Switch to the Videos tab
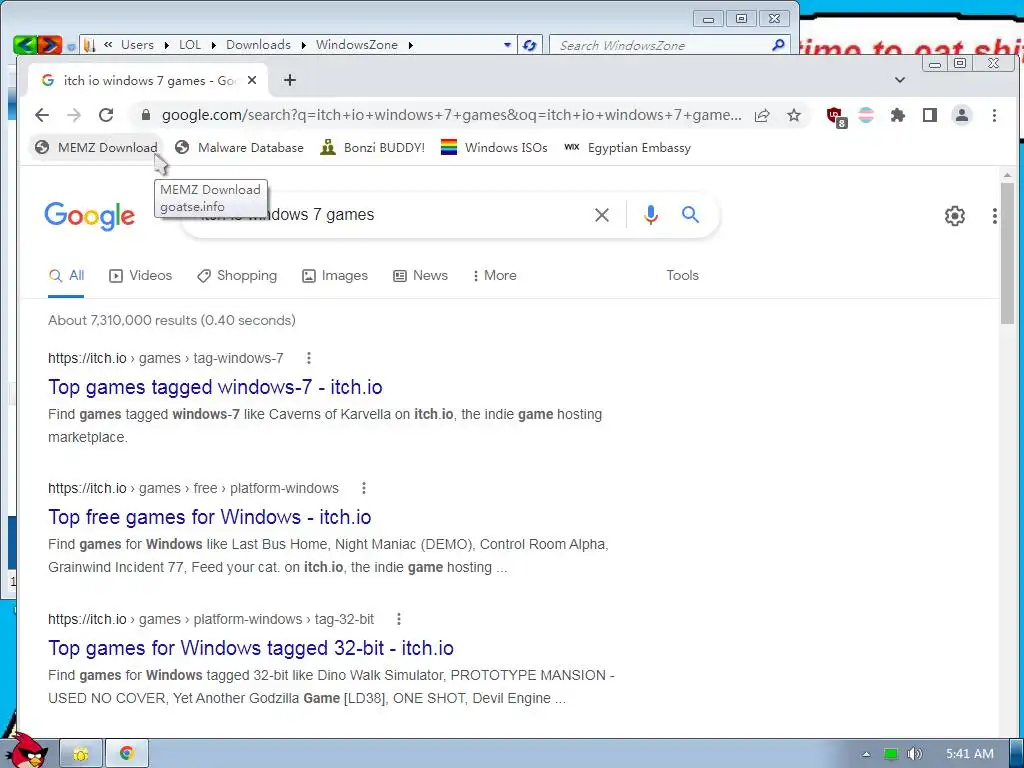Image resolution: width=1024 pixels, height=768 pixels. pyautogui.click(x=140, y=276)
